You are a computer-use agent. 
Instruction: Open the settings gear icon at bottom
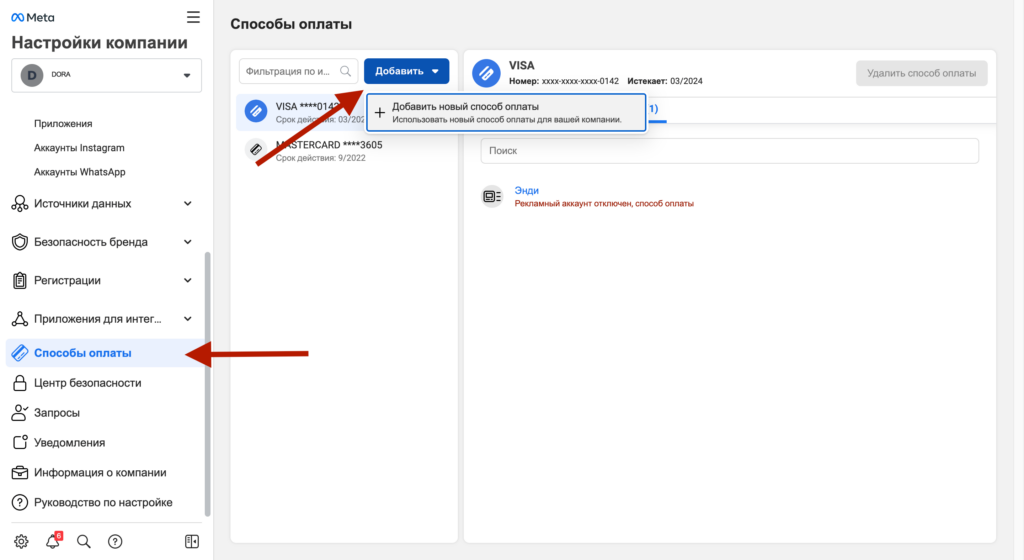21,541
